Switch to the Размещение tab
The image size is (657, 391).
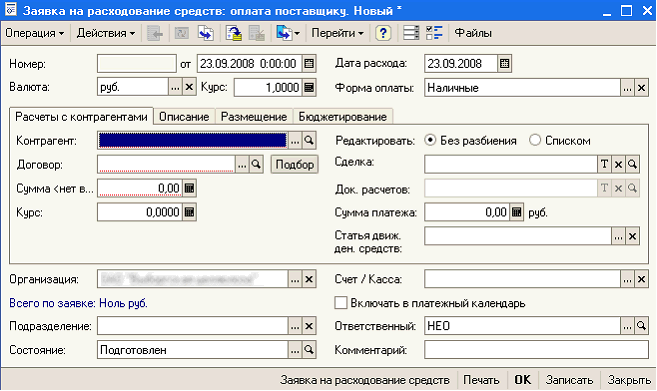254,117
